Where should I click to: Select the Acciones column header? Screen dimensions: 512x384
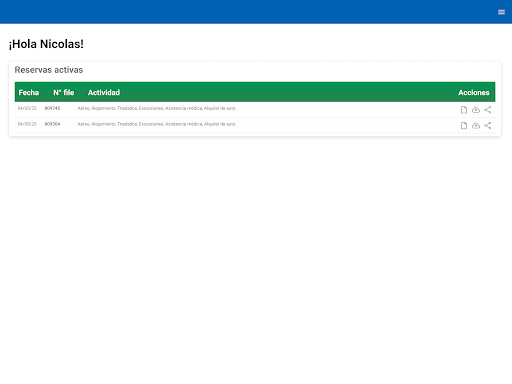[x=474, y=92]
